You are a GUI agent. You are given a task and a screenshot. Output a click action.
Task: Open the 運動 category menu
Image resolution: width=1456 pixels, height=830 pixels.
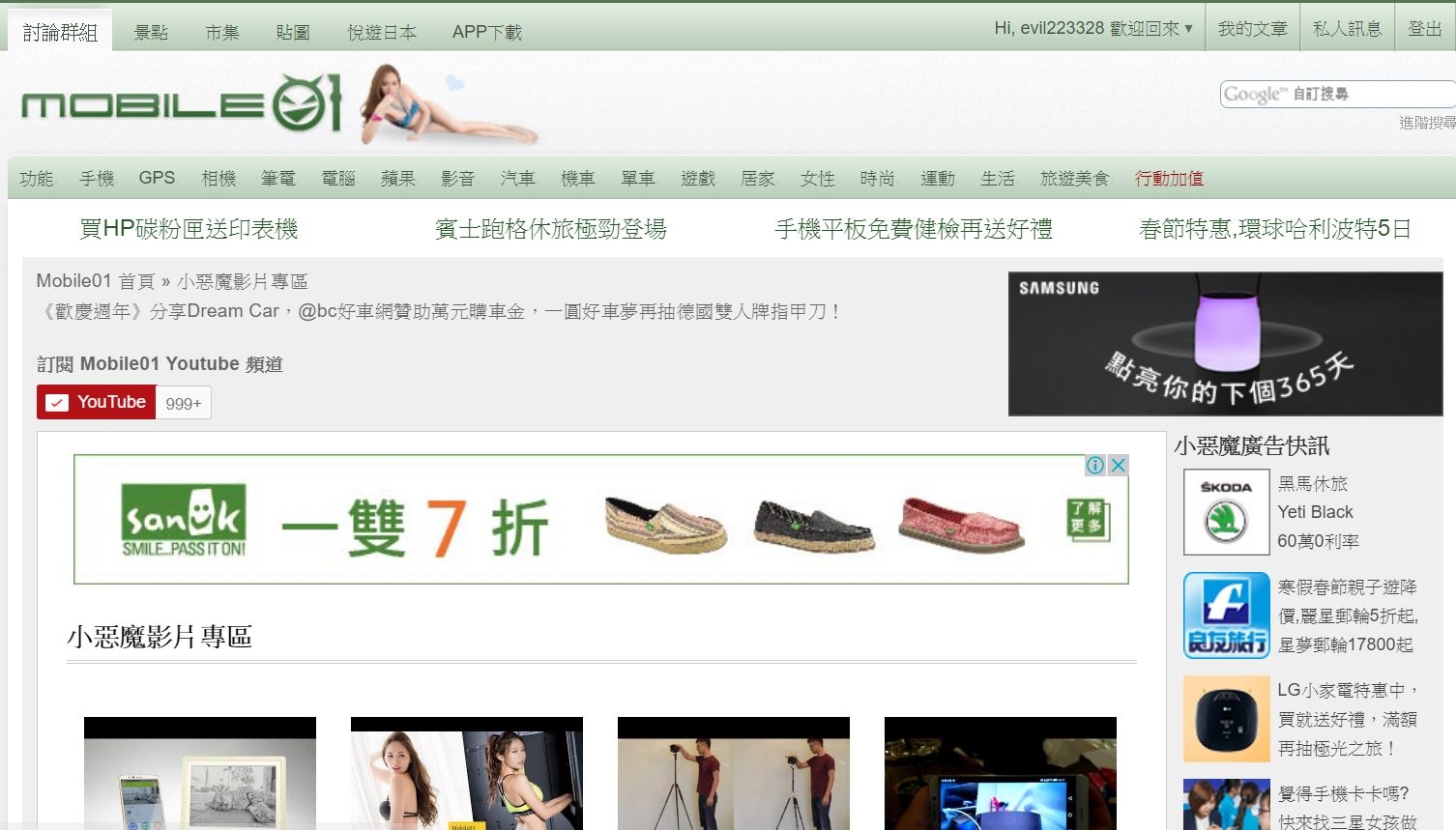[938, 179]
